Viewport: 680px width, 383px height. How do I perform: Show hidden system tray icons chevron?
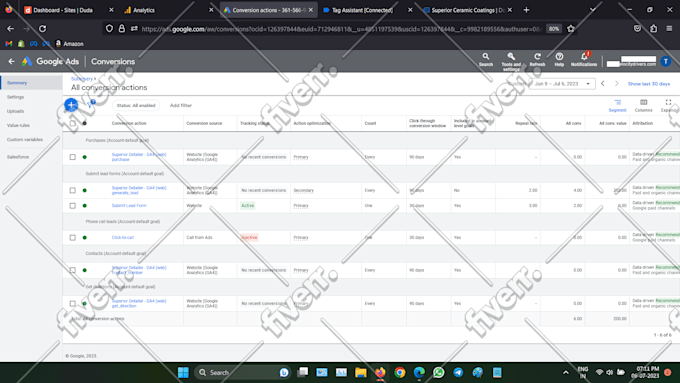coord(566,372)
